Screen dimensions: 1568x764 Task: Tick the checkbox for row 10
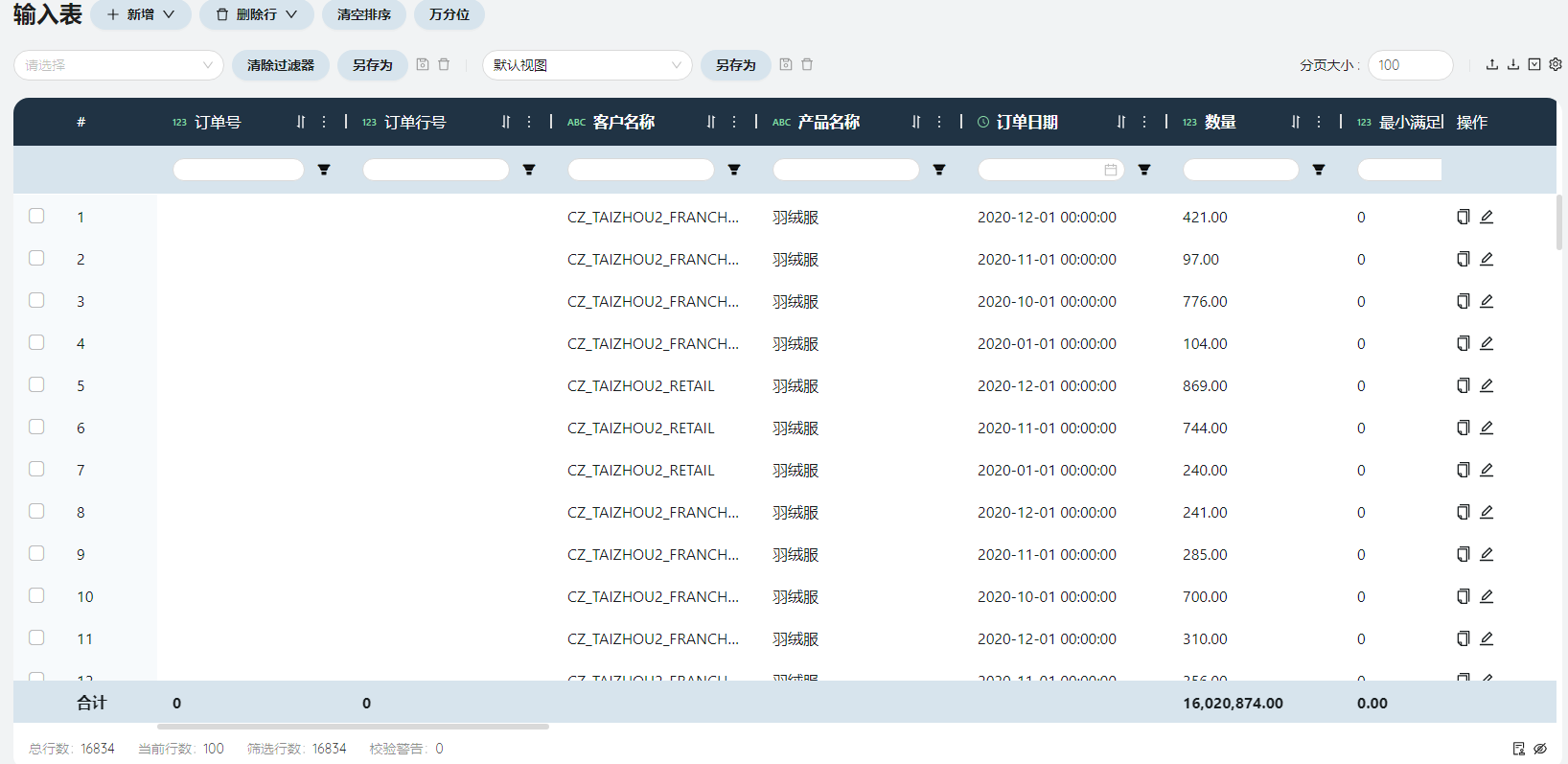point(36,595)
